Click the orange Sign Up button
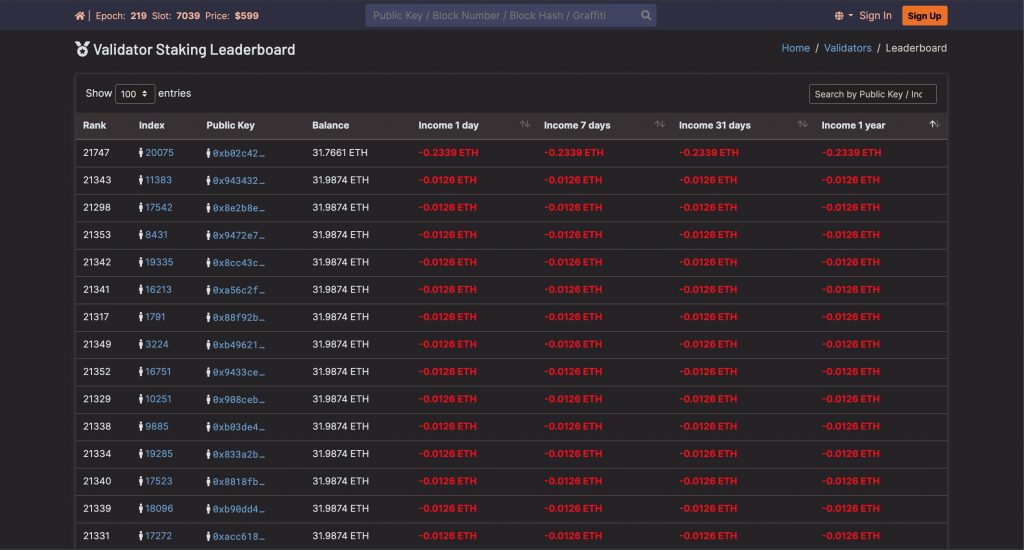 (924, 16)
